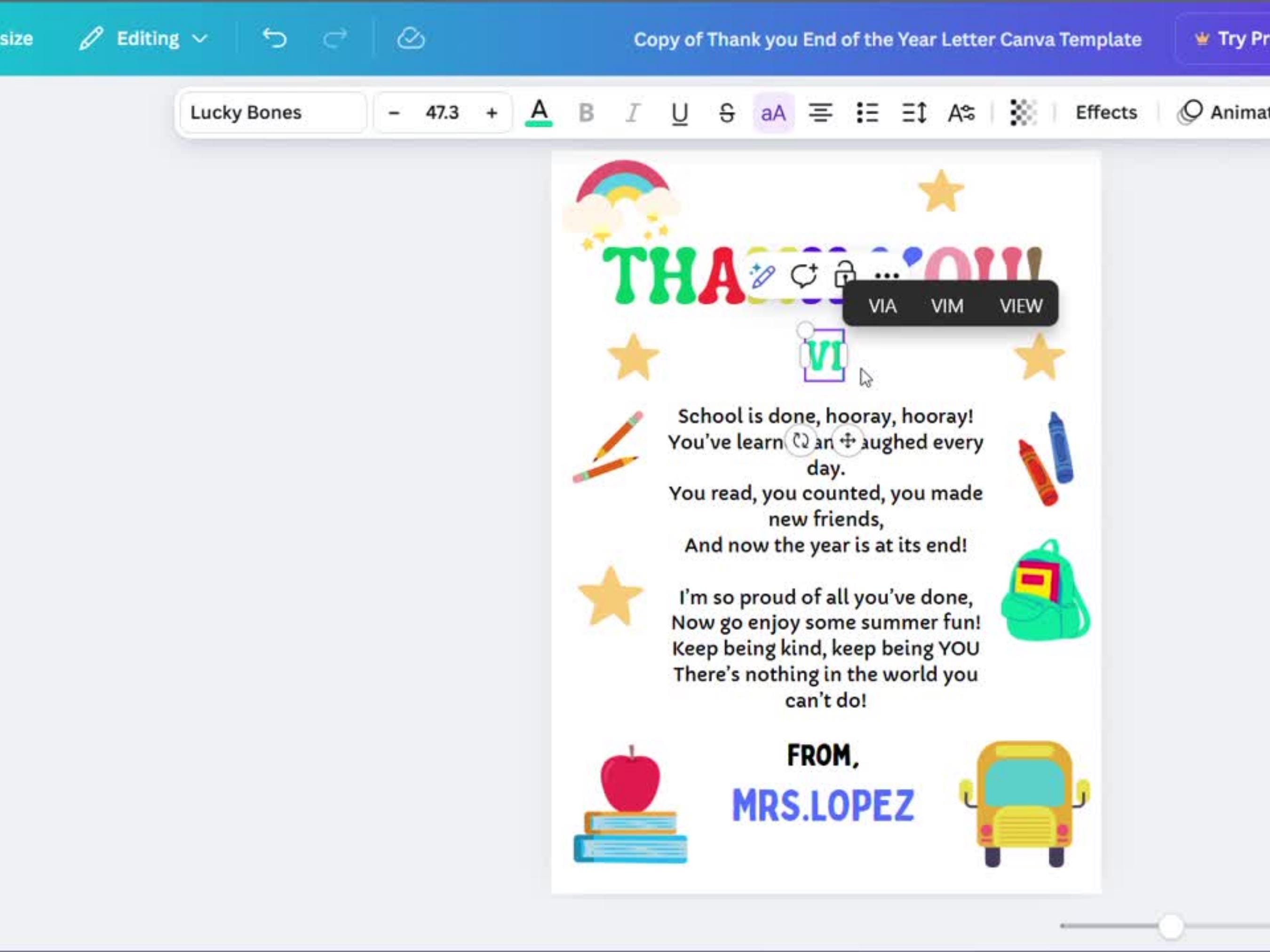Toggle uppercase aA button
1270x952 pixels.
click(x=773, y=112)
